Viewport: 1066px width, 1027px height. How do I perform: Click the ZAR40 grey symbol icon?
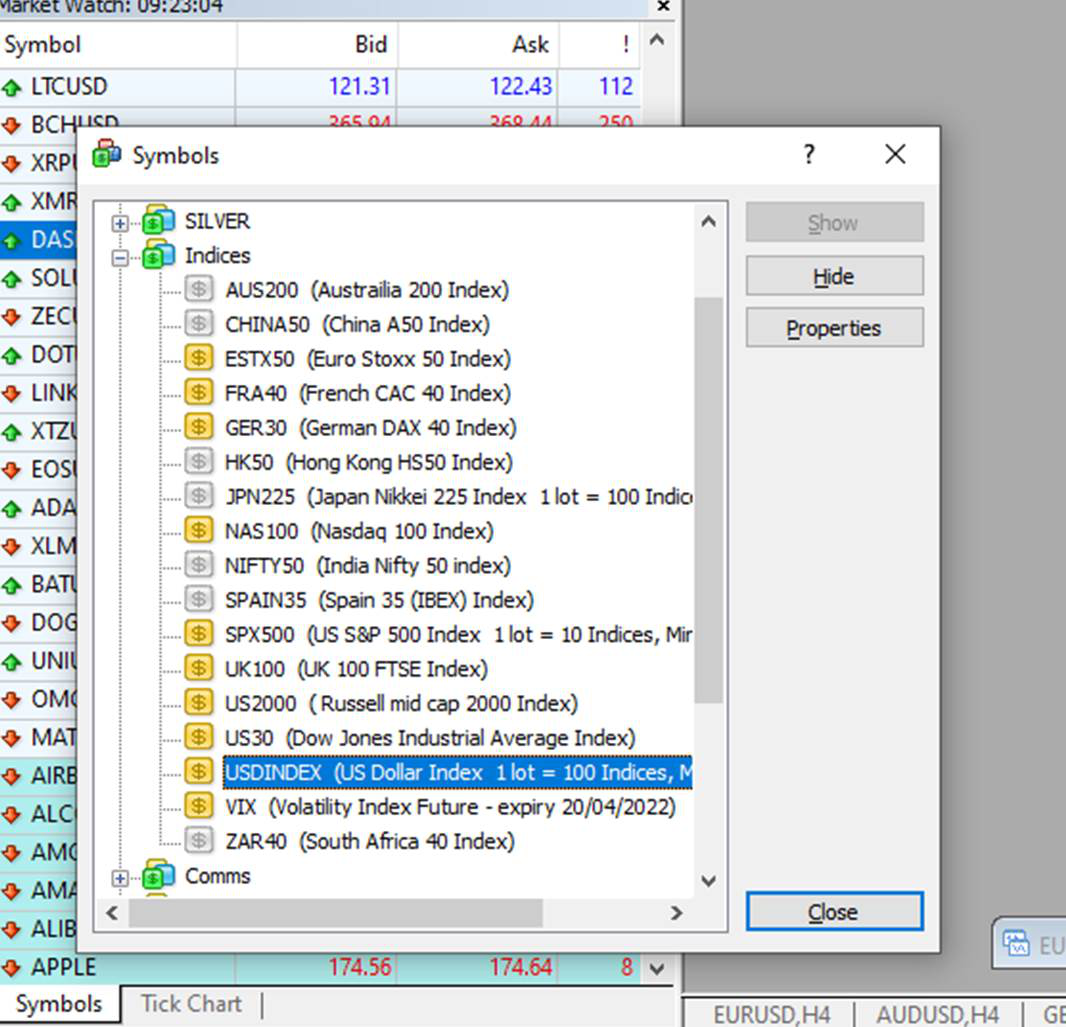pos(199,841)
